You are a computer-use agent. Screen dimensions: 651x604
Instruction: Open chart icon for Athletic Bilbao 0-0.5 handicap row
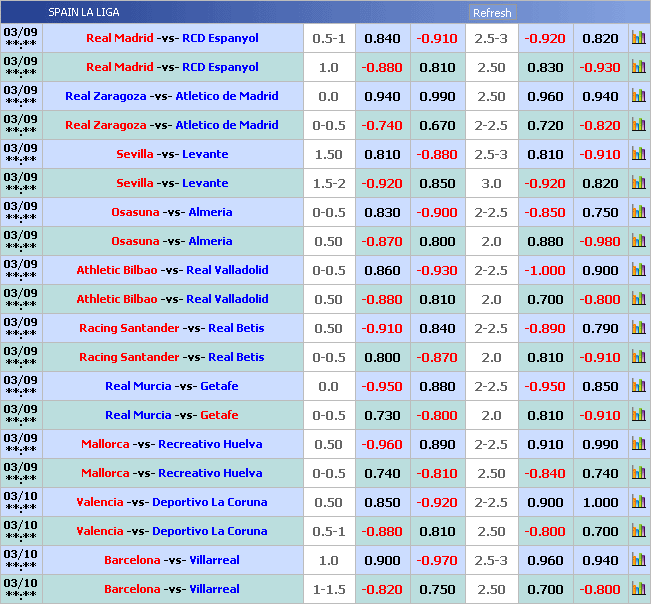[x=639, y=270]
